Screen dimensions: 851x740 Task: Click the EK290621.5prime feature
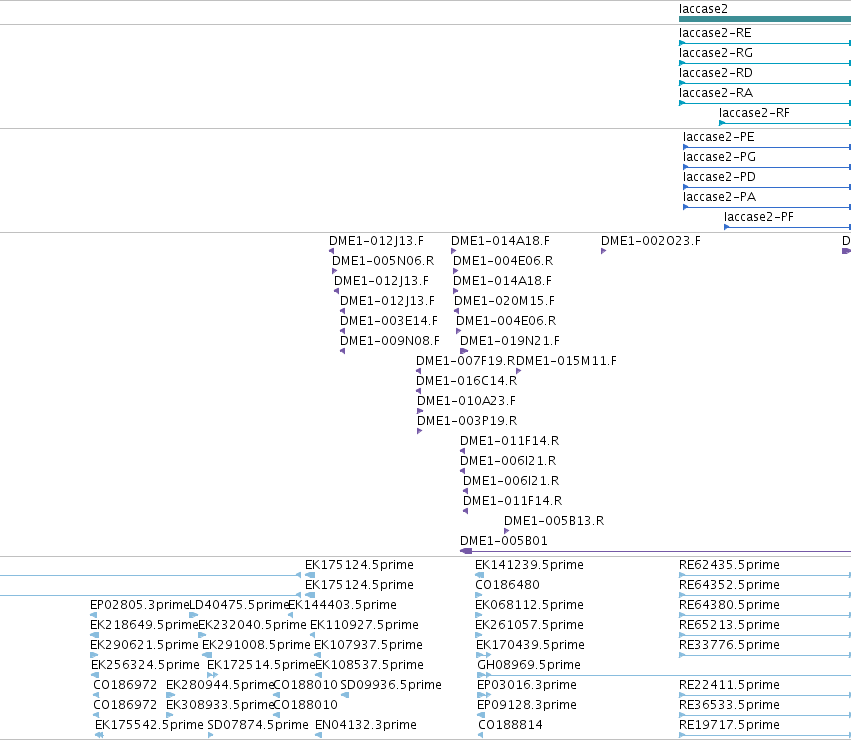(x=144, y=646)
